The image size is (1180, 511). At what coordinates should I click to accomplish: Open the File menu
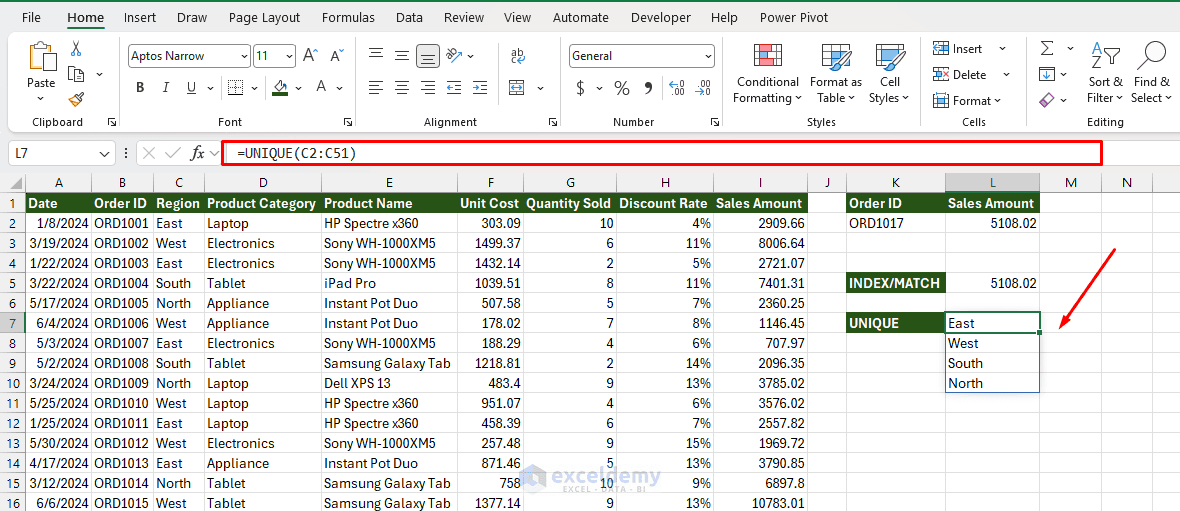coord(32,17)
